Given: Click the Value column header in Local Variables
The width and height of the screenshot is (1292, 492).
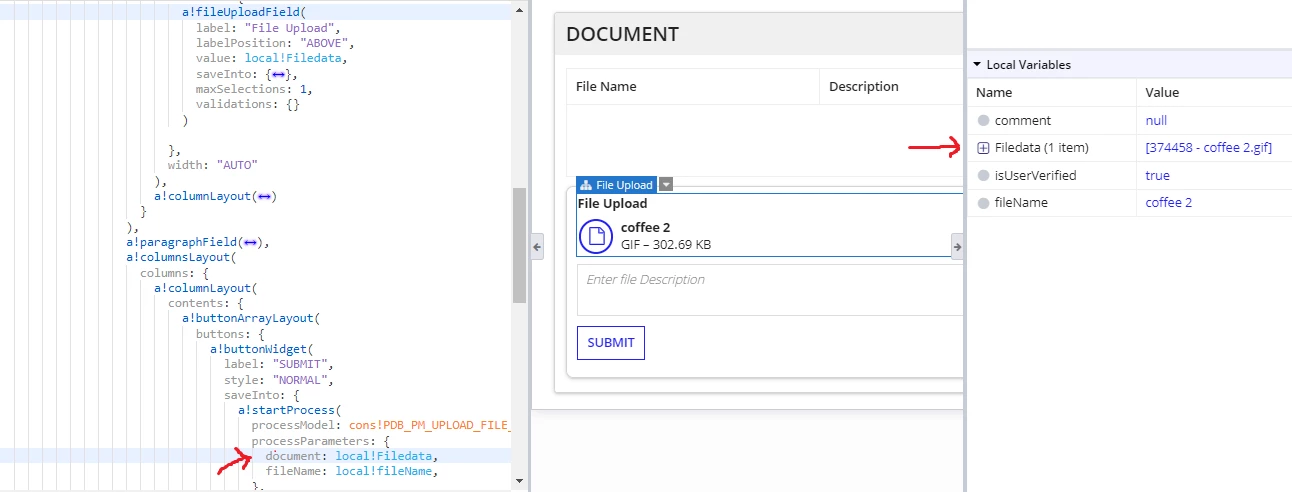Looking at the screenshot, I should pos(1162,92).
